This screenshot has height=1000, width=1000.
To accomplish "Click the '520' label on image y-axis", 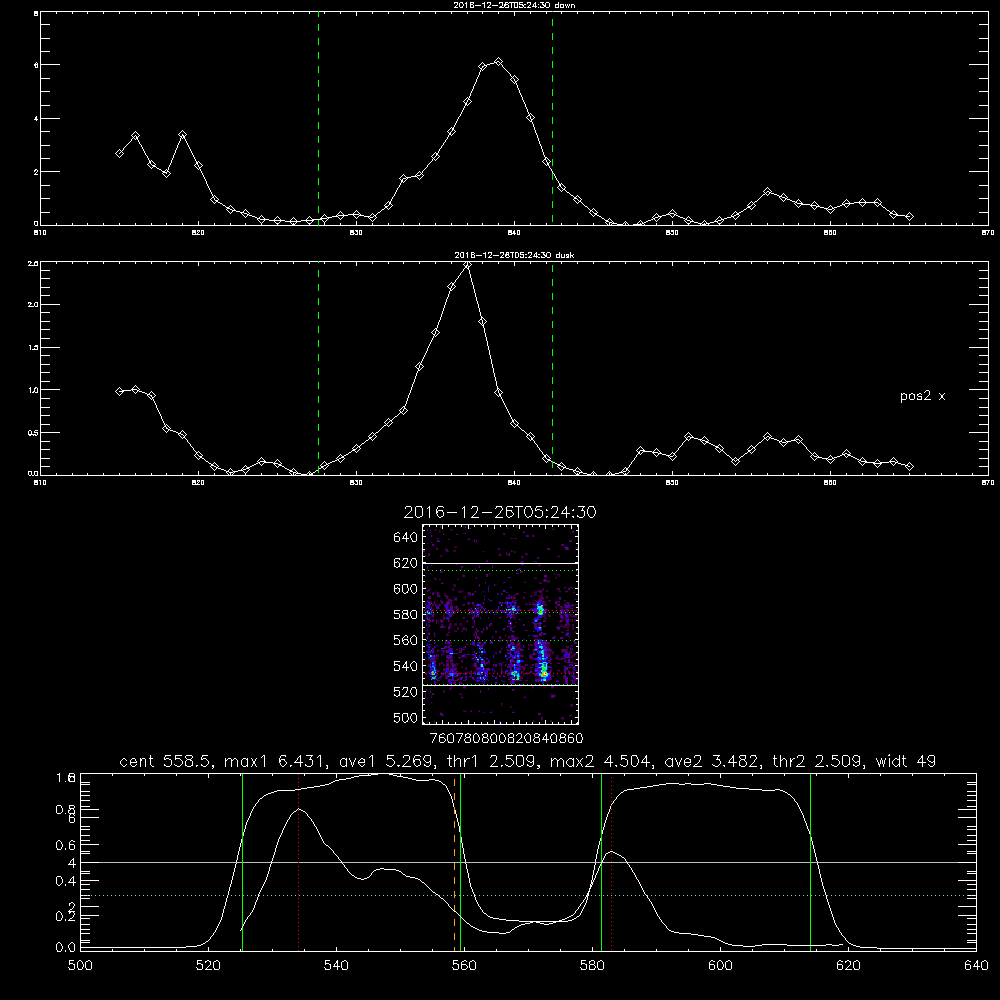I will [x=406, y=692].
